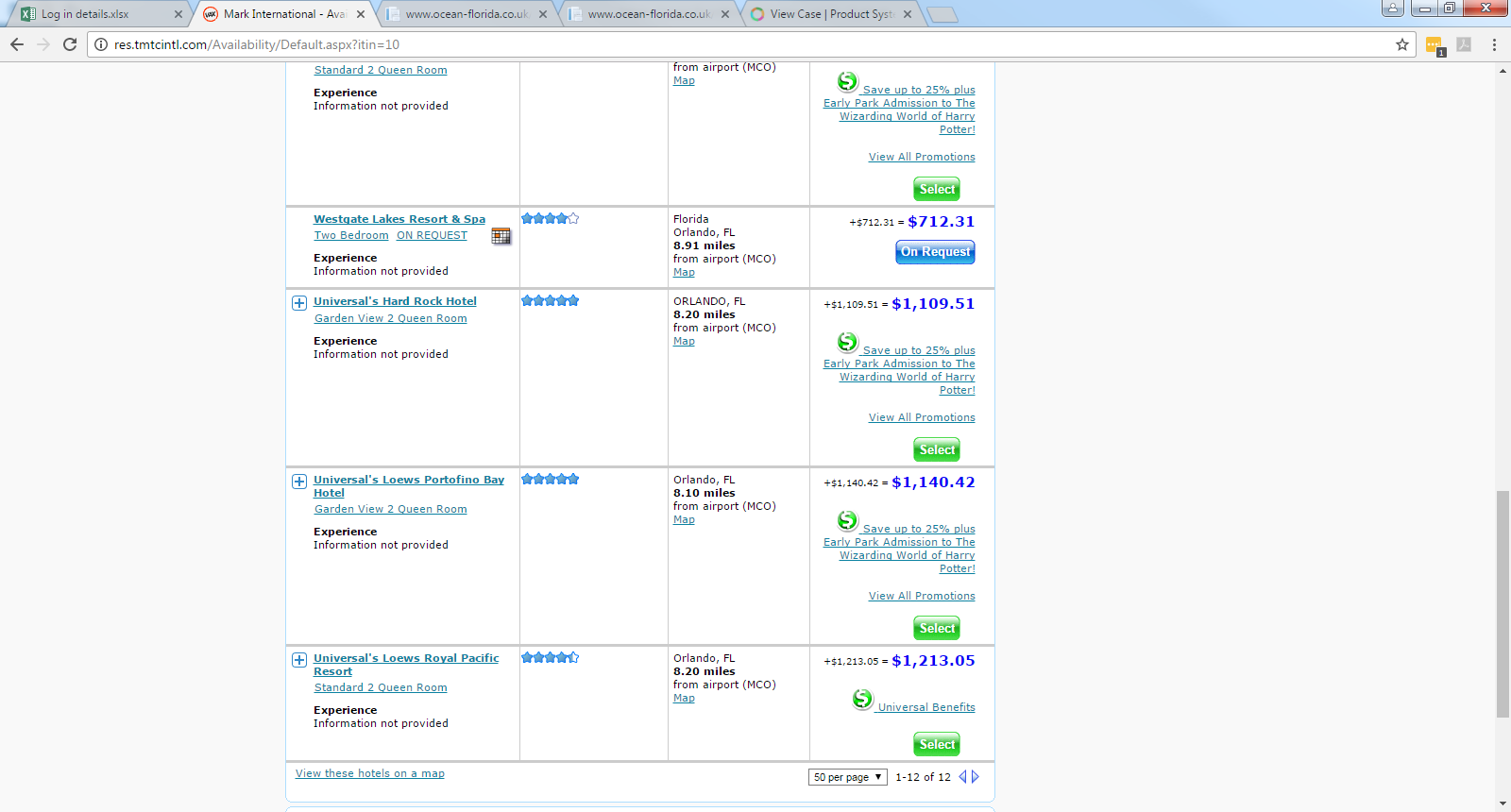This screenshot has height=812, width=1511.
Task: Go to previous page of hotel results
Action: tap(962, 777)
